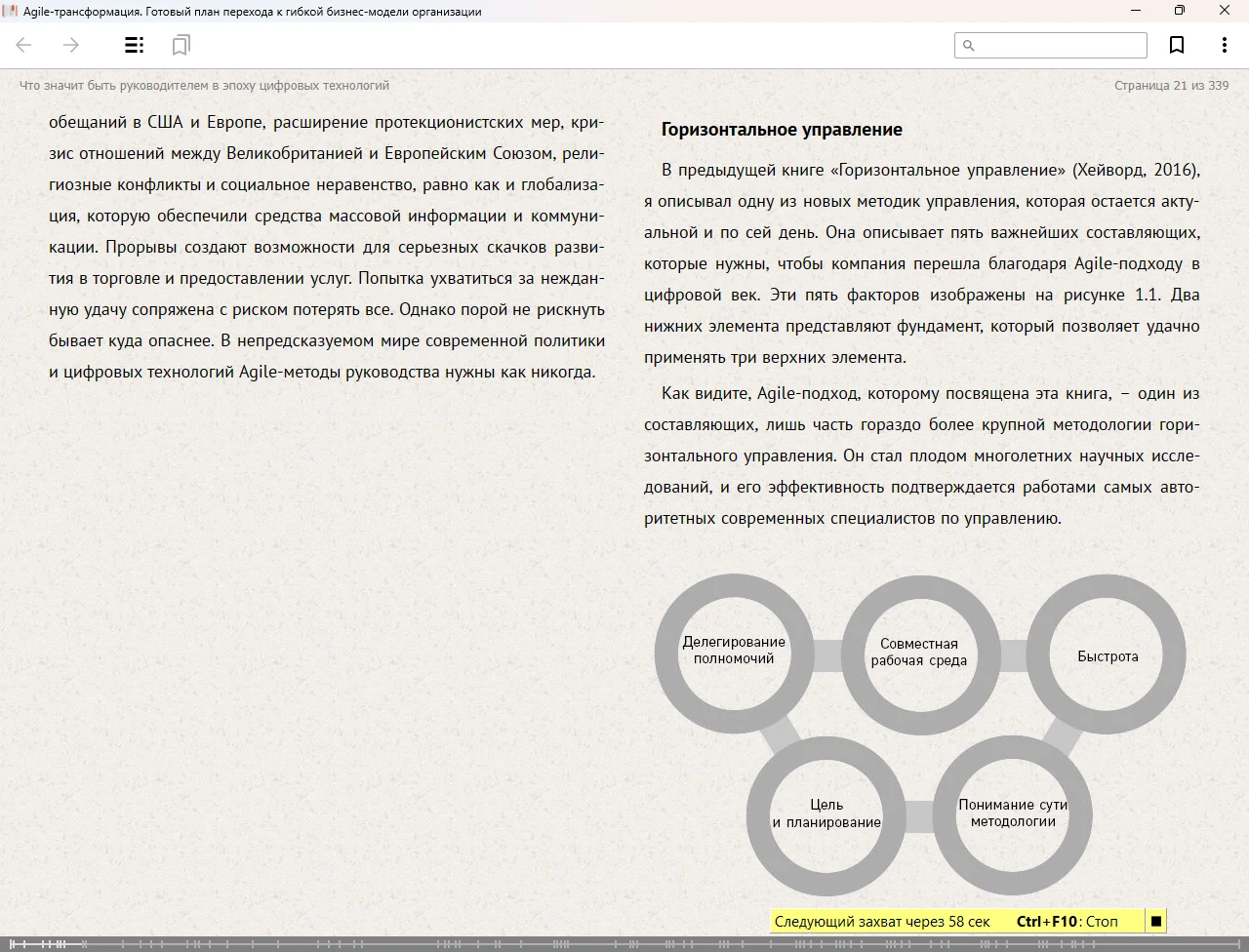Click the book app icon in title bar

coord(11,11)
